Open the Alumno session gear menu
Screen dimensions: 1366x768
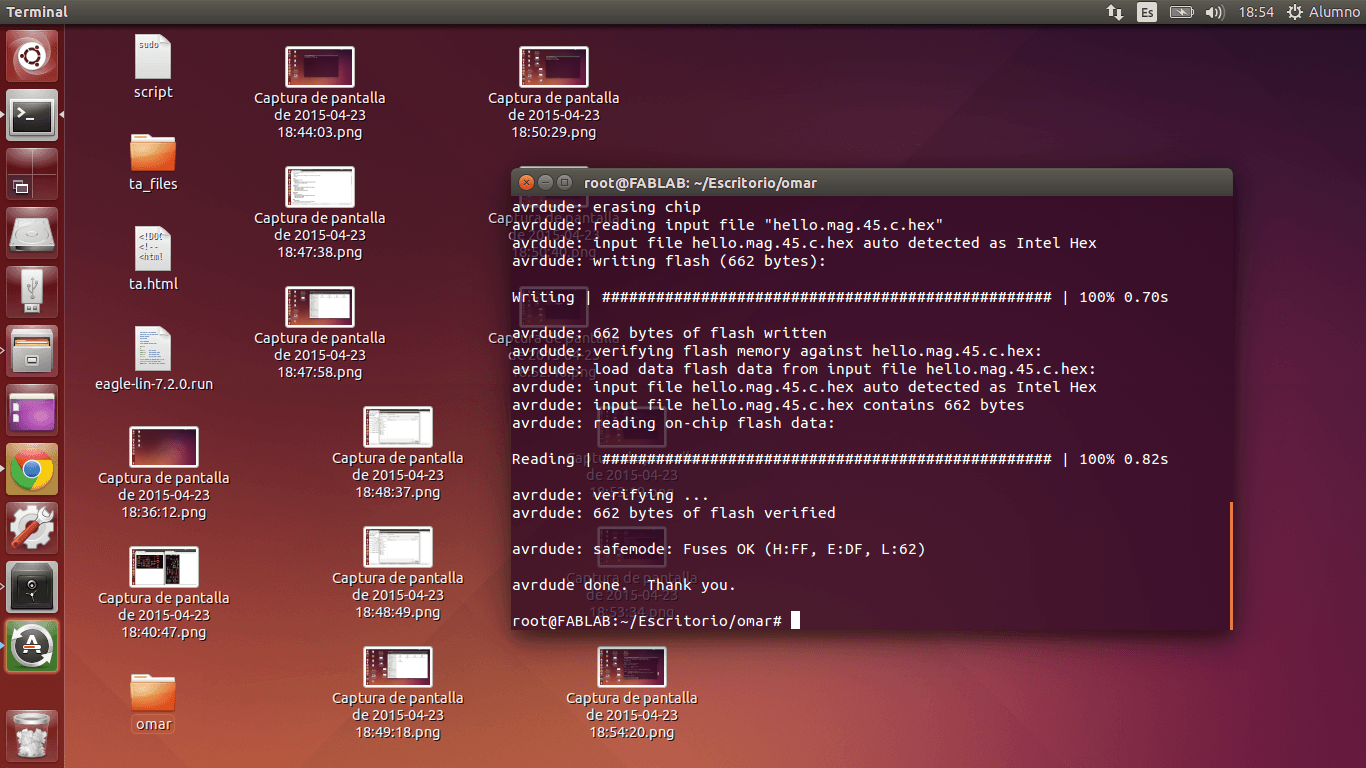(1323, 12)
